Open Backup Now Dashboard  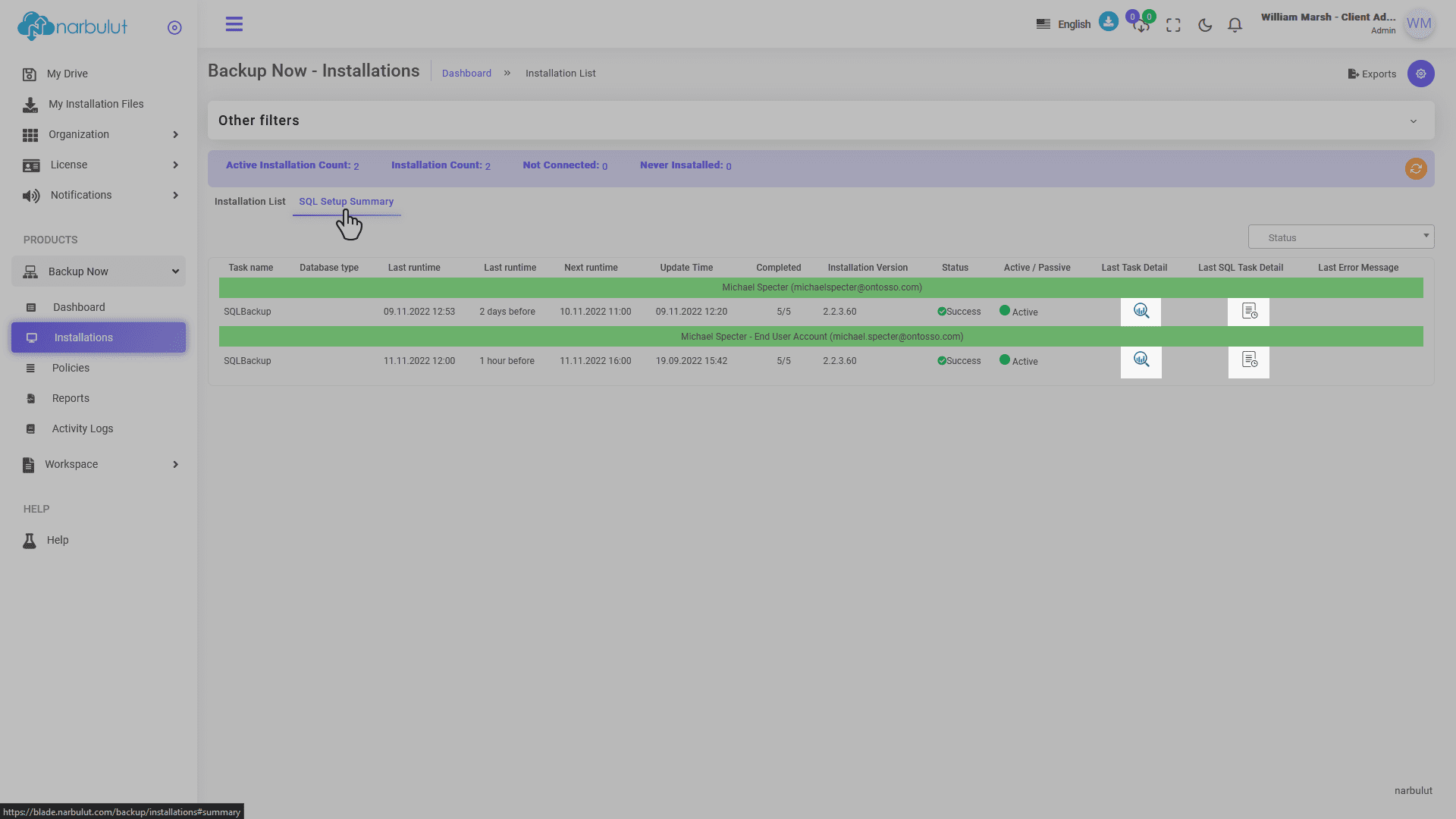[x=79, y=307]
